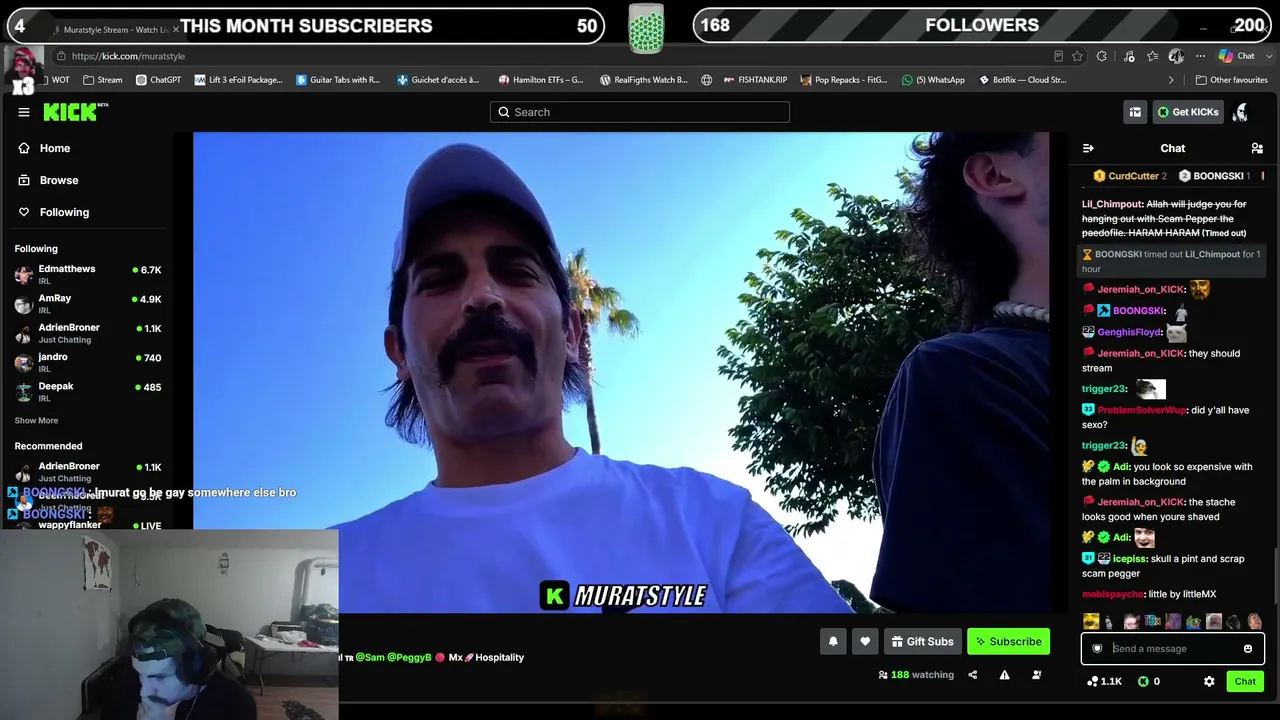This screenshot has width=1280, height=720.
Task: Click the shield identity icon in chat input
Action: click(x=1097, y=649)
